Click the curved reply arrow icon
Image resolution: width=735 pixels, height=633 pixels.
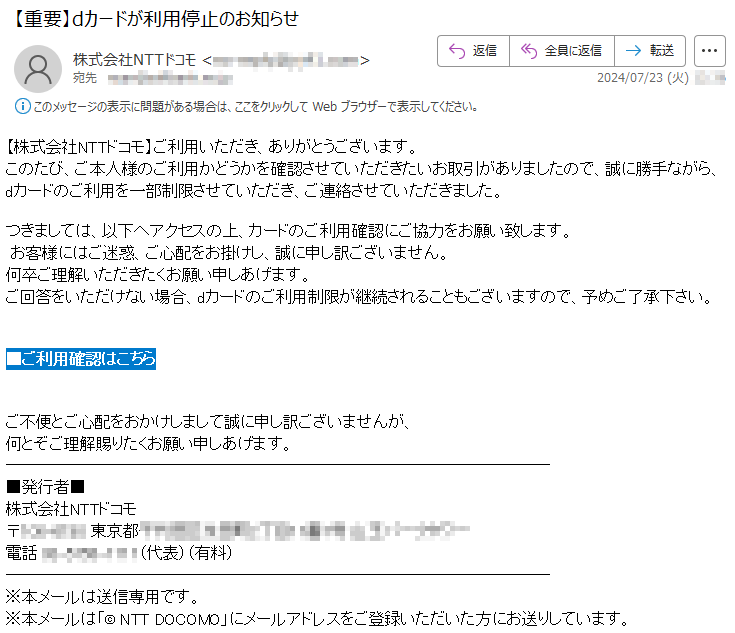[457, 51]
